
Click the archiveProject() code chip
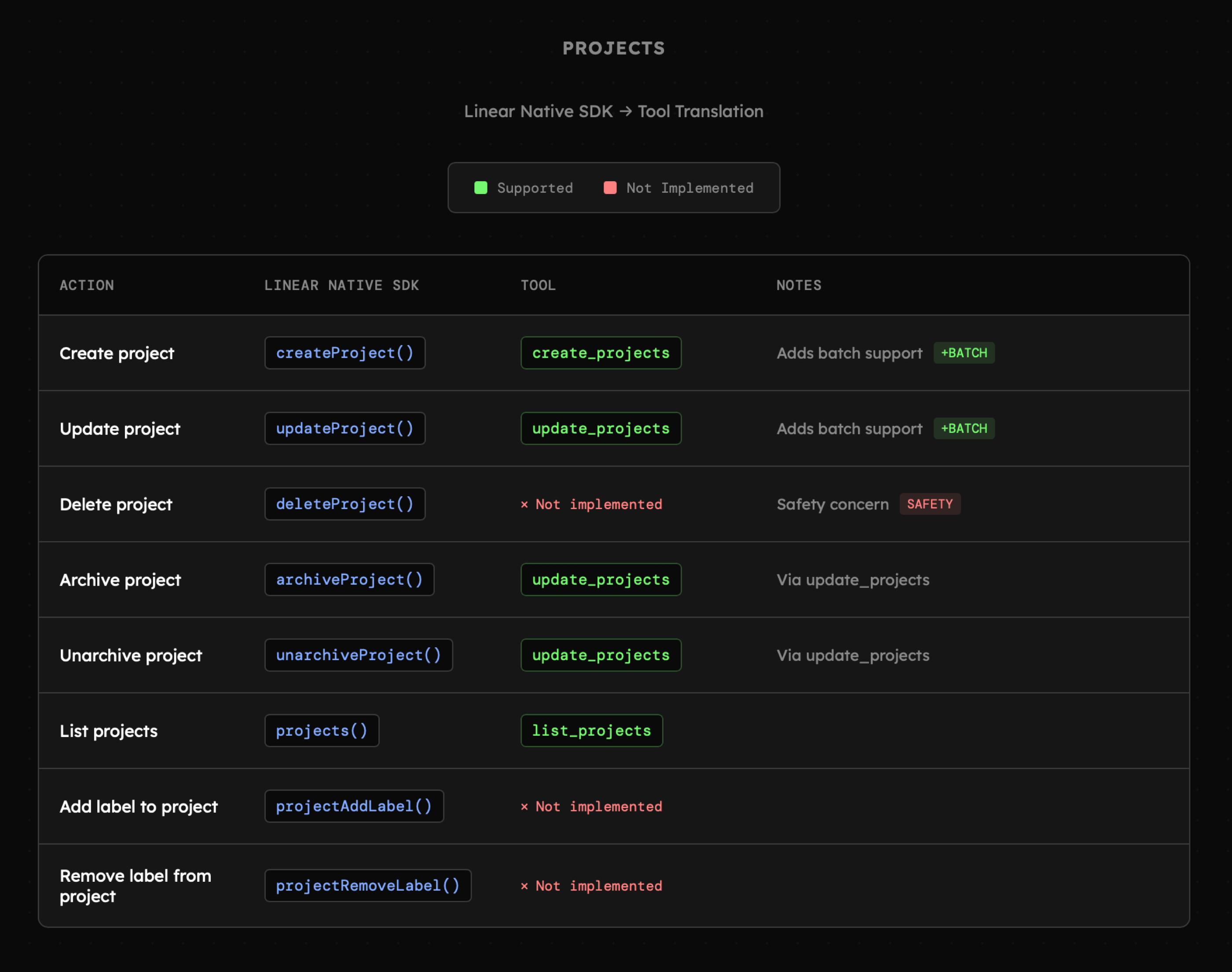pos(349,580)
